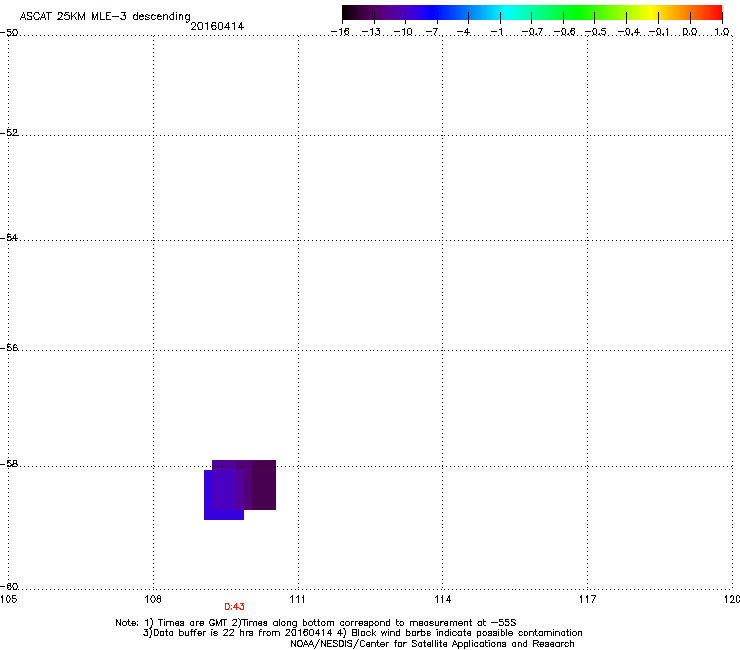Click the NOAA/NESDIS credit line
The height and width of the screenshot is (650, 740).
pos(432,644)
